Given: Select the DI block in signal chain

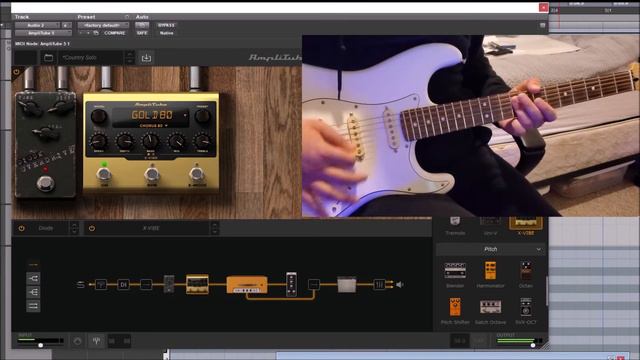Looking at the screenshot, I should pyautogui.click(x=123, y=284).
